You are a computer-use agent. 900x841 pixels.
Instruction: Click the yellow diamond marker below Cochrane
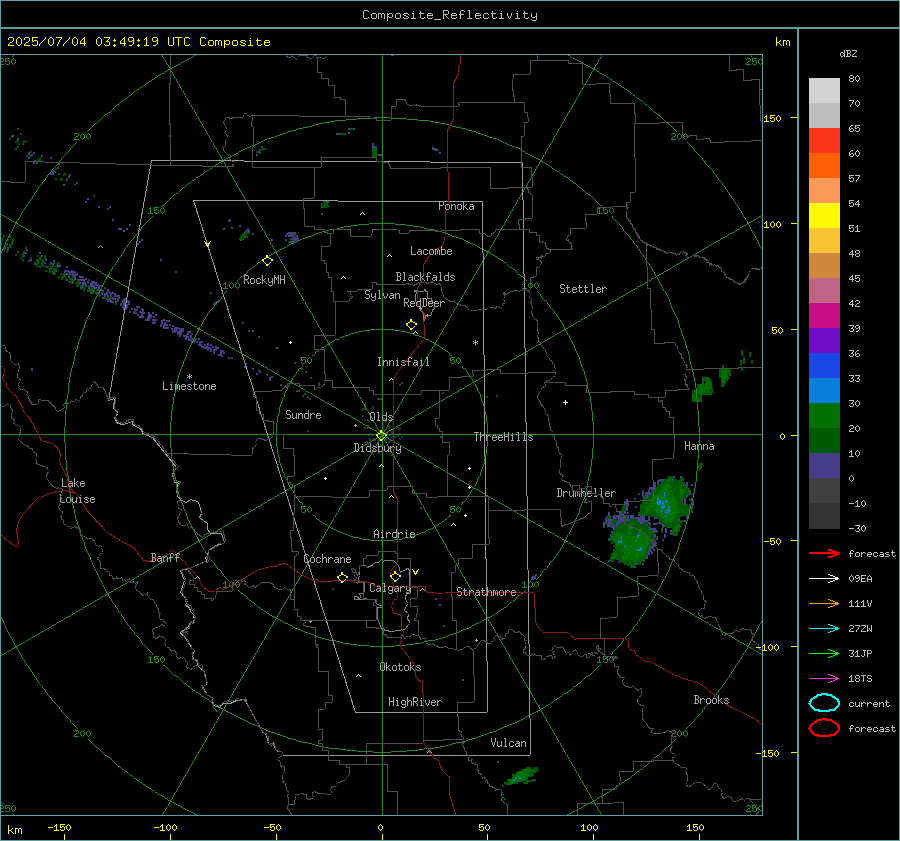(x=343, y=577)
